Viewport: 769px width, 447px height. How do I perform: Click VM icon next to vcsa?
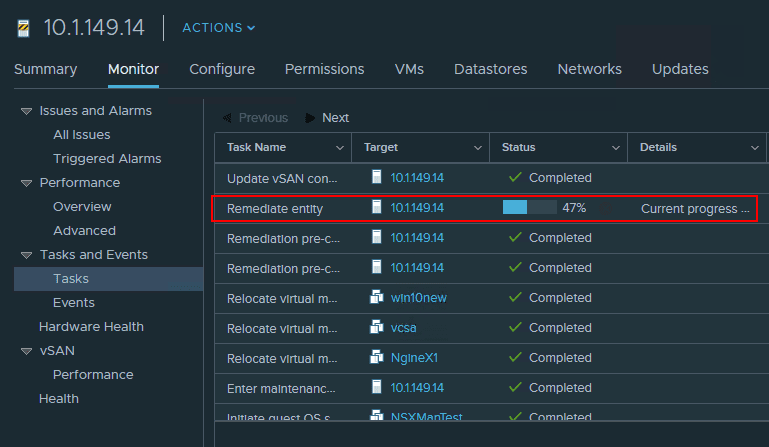(377, 328)
